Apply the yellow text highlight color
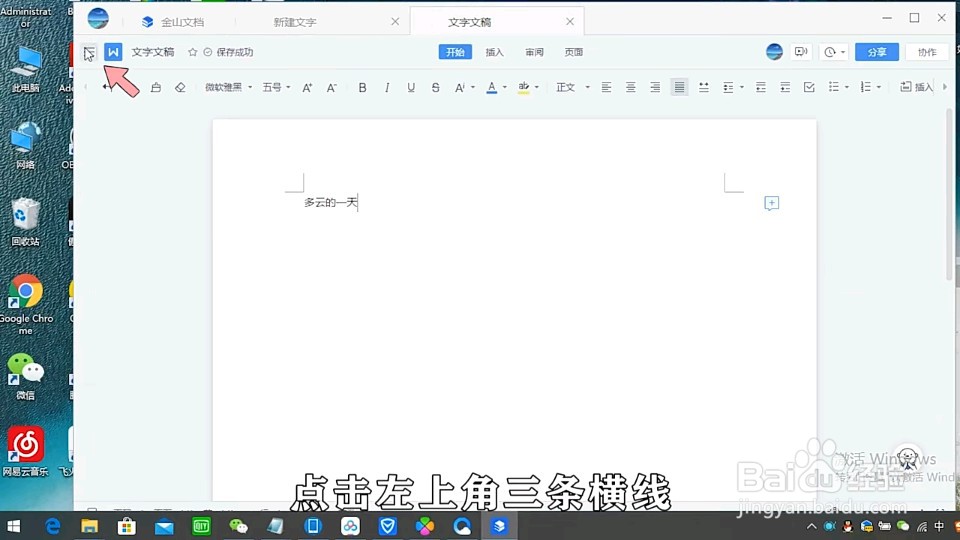The width and height of the screenshot is (960, 540). 523,88
